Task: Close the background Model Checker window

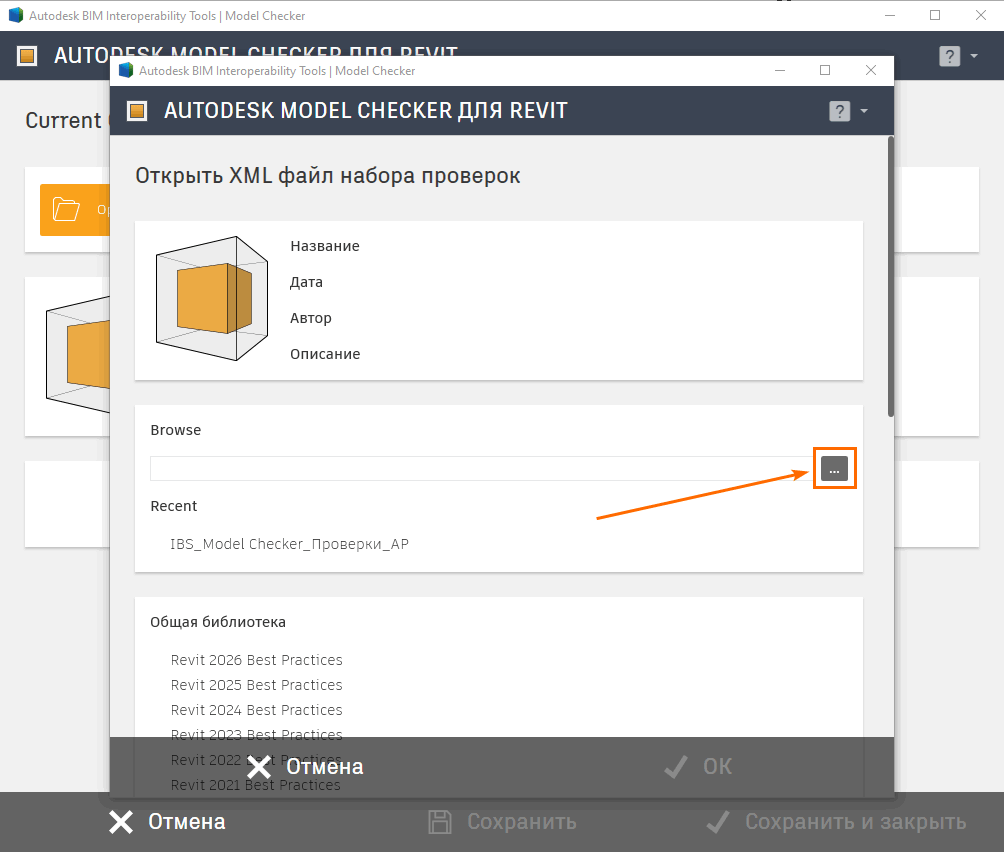Action: (x=981, y=15)
